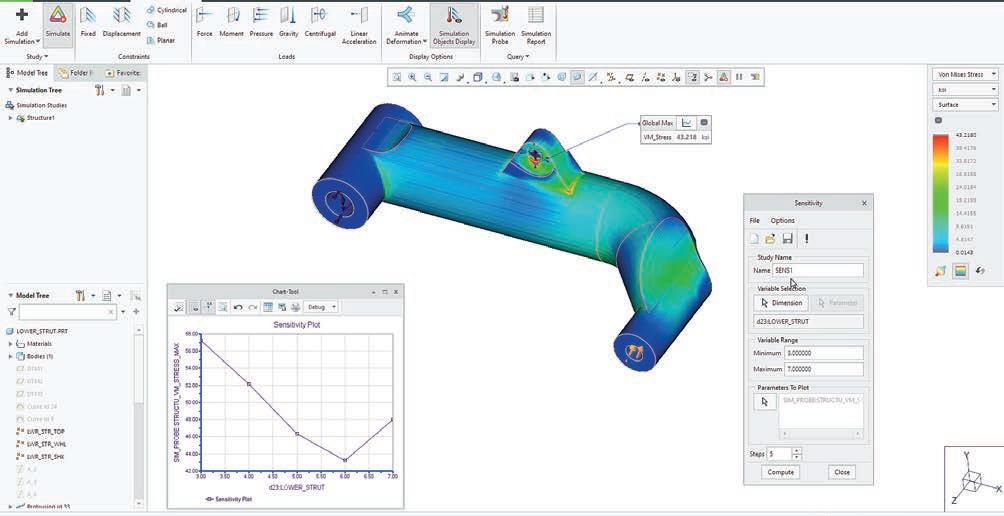1004x516 pixels.
Task: Open the Debug dropdown in Chart-Tool
Action: pos(321,307)
